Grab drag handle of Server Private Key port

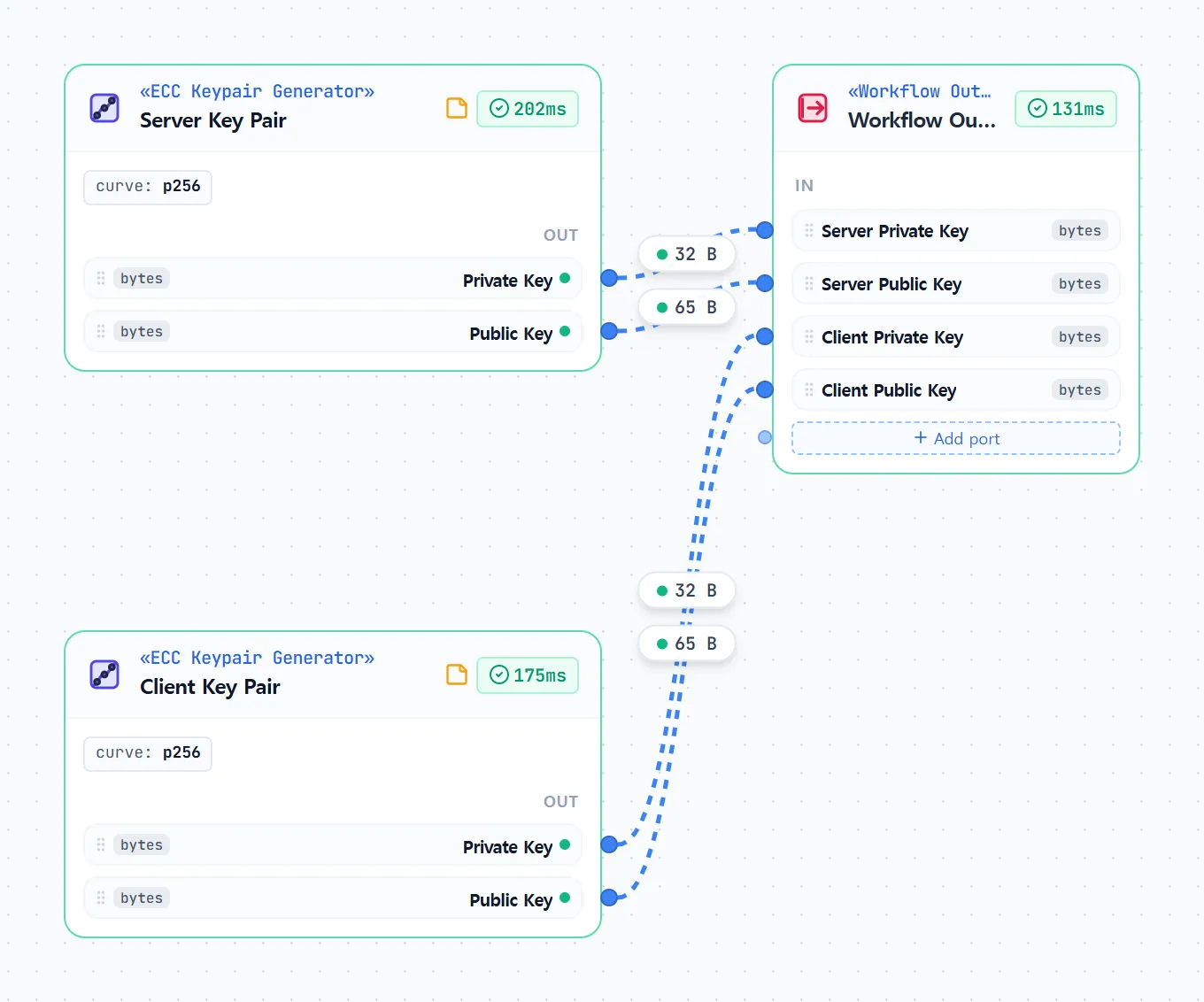pos(809,231)
